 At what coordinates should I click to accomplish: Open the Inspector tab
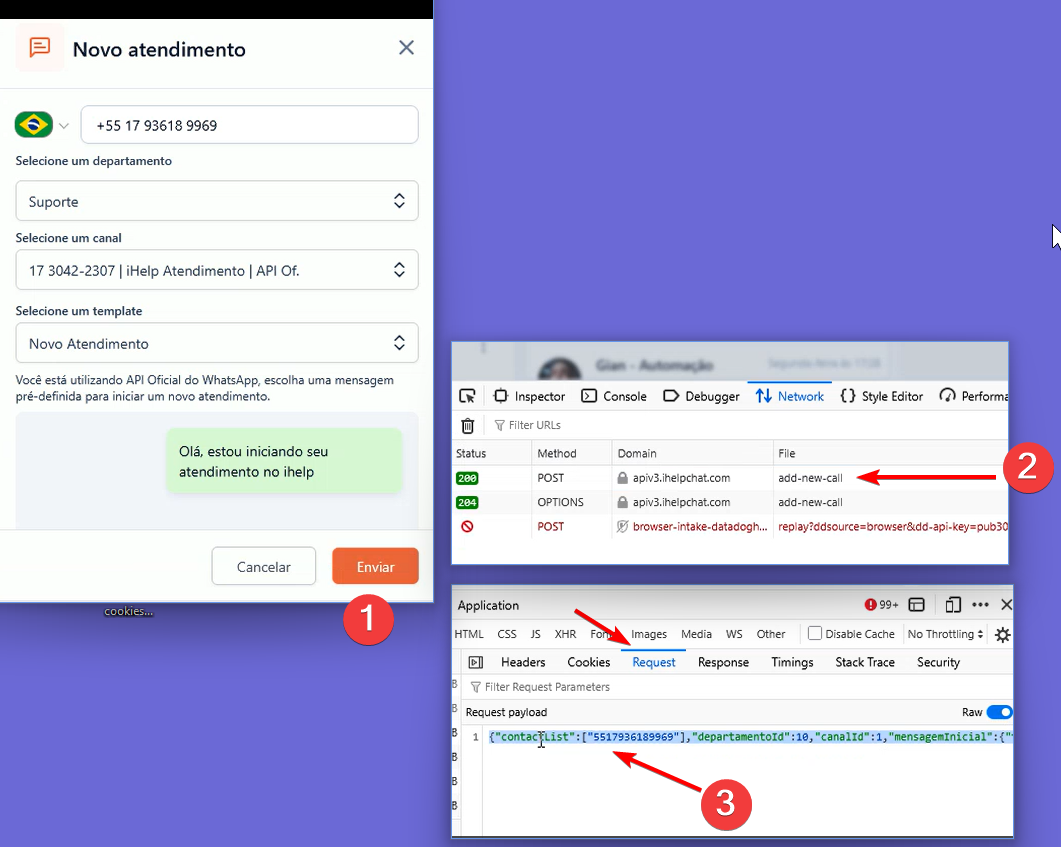[x=529, y=396]
